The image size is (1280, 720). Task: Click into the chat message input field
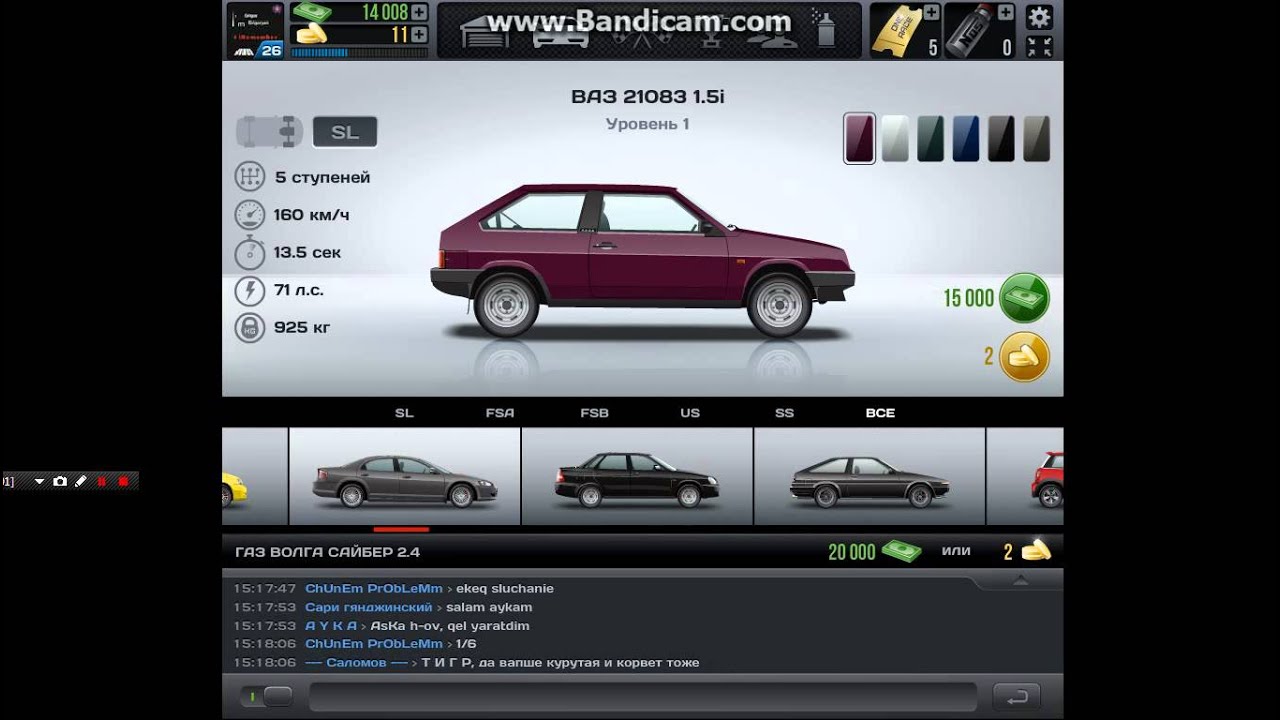click(643, 697)
